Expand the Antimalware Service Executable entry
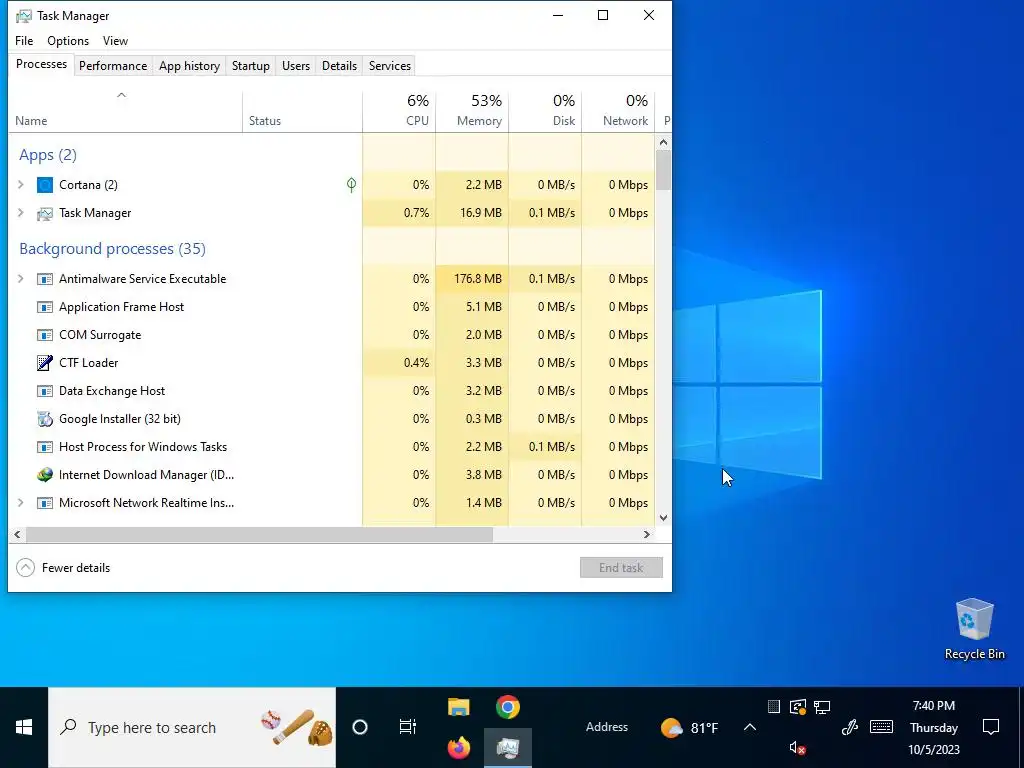The height and width of the screenshot is (768, 1024). (x=20, y=279)
